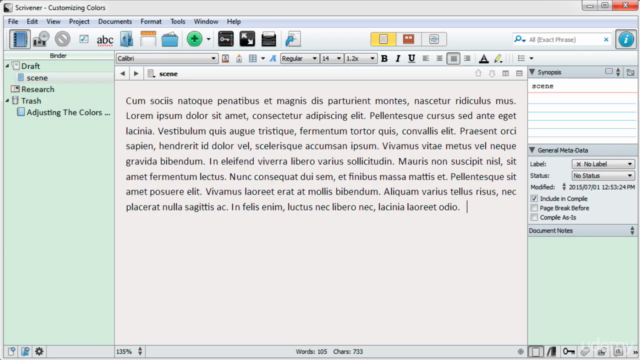Image resolution: width=640 pixels, height=360 pixels.
Task: Open the Regular font style dropdown
Action: tap(299, 58)
